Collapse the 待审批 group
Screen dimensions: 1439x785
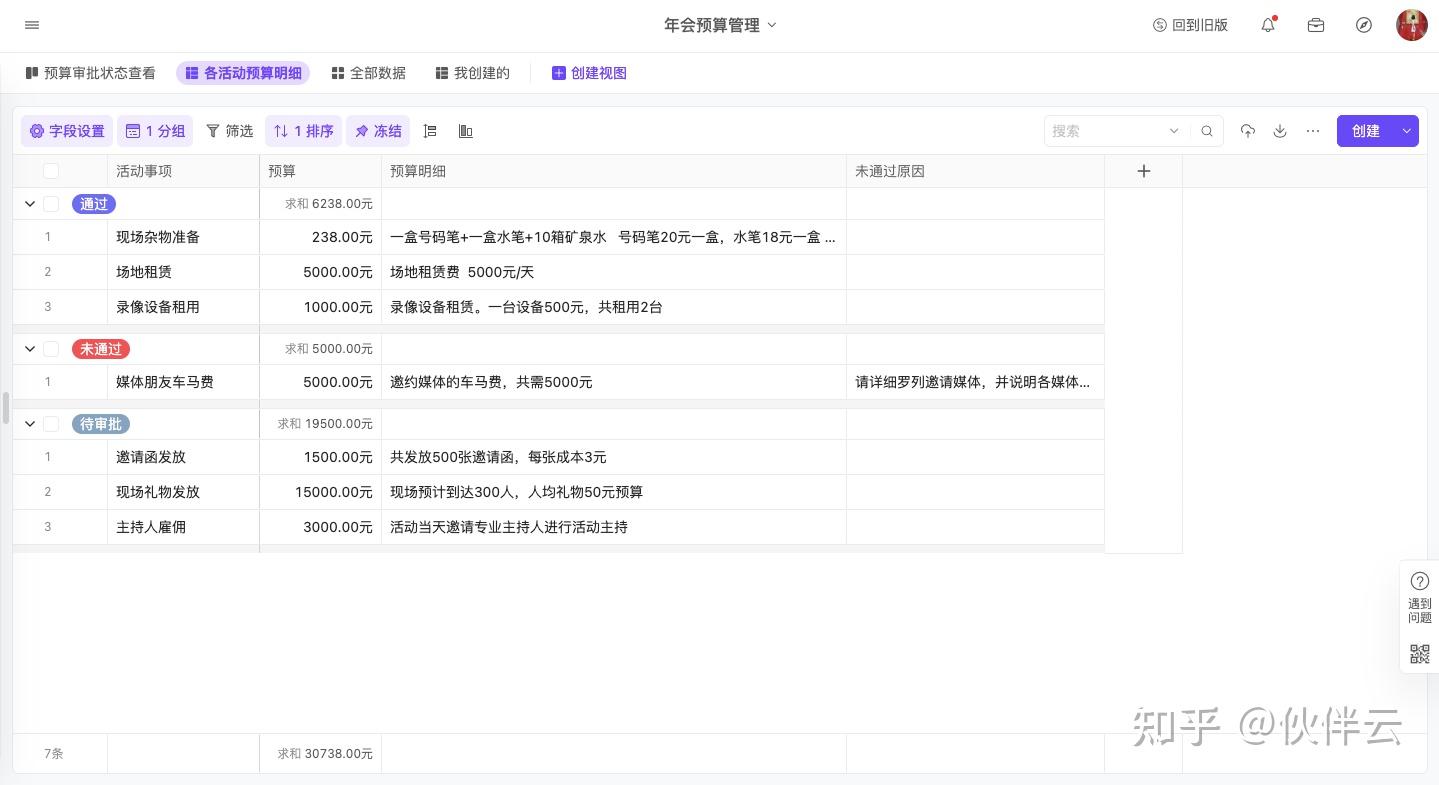30,424
